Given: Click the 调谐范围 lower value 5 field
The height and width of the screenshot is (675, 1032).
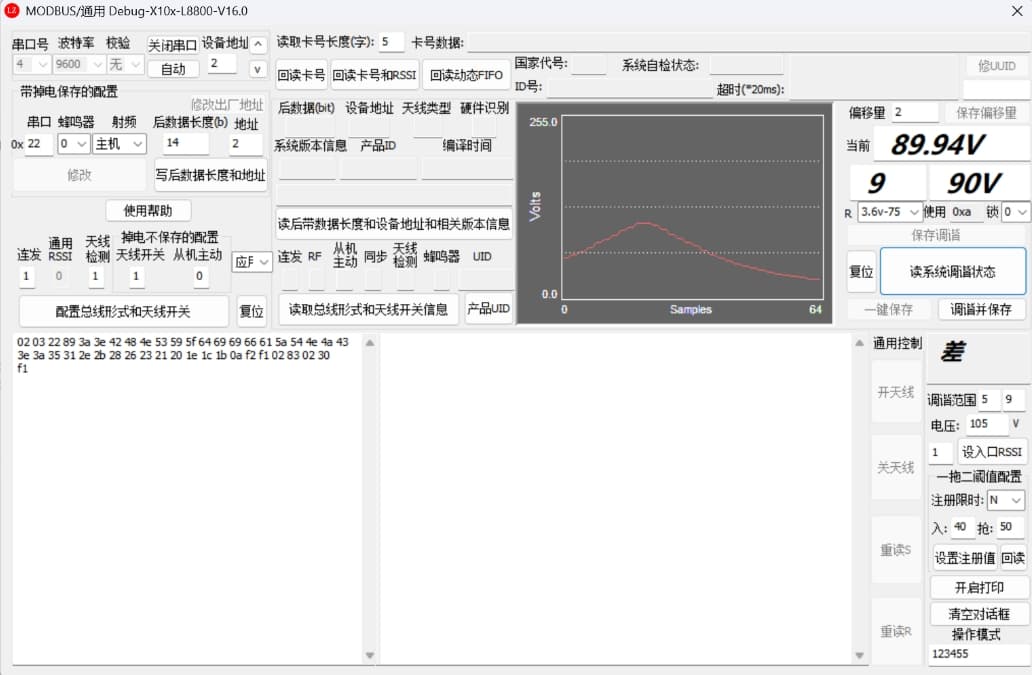Looking at the screenshot, I should pyautogui.click(x=989, y=399).
